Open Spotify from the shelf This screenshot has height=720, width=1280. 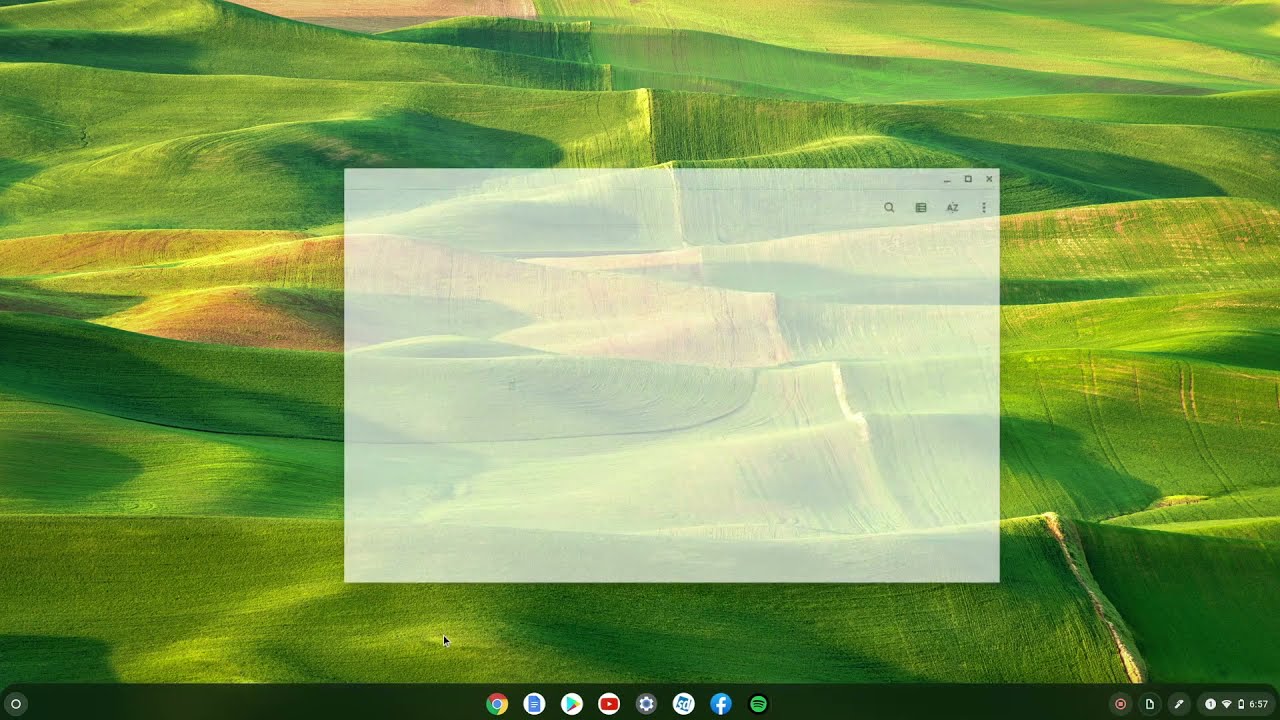(x=758, y=704)
